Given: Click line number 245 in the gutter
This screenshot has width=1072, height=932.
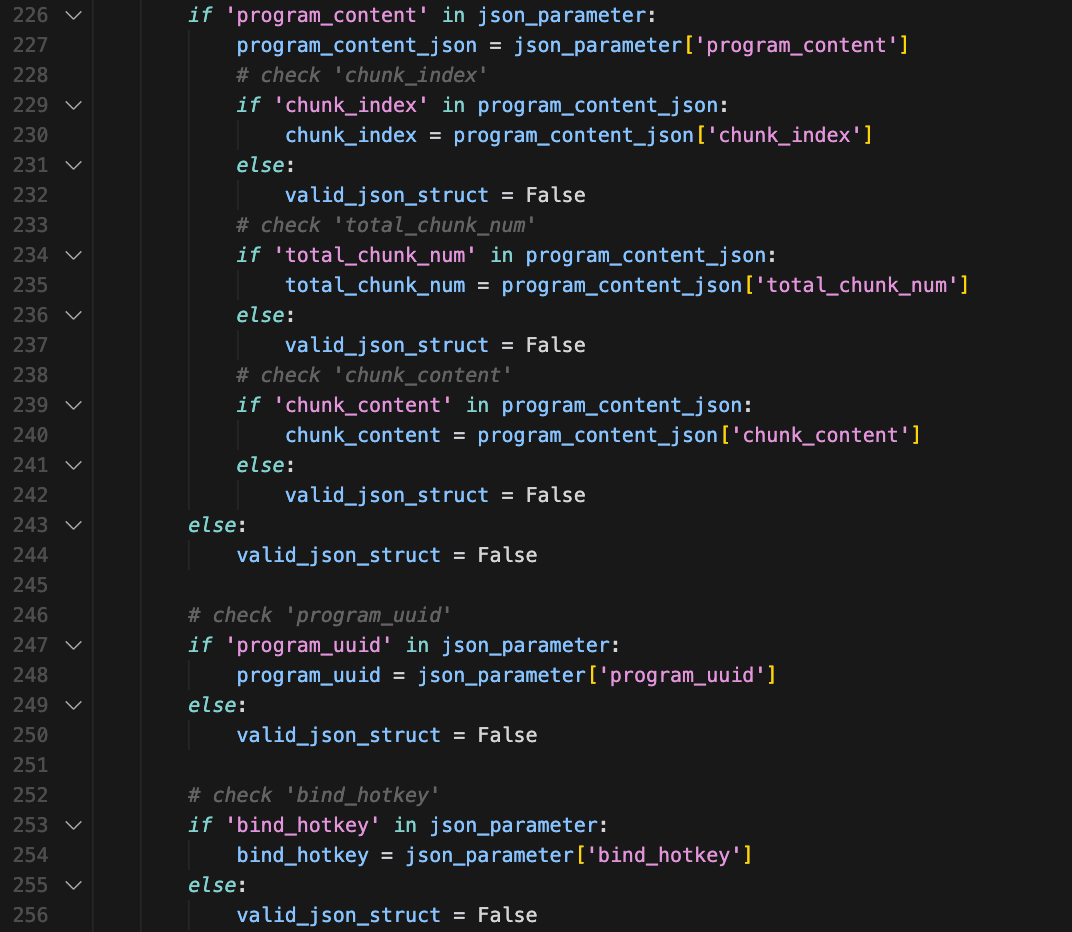Looking at the screenshot, I should (x=30, y=585).
